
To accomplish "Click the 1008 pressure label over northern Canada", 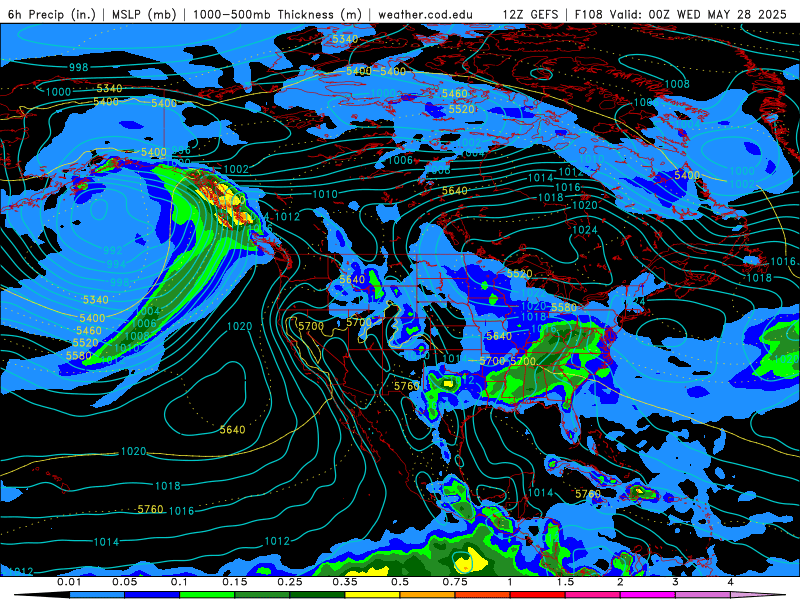I will 677,84.
